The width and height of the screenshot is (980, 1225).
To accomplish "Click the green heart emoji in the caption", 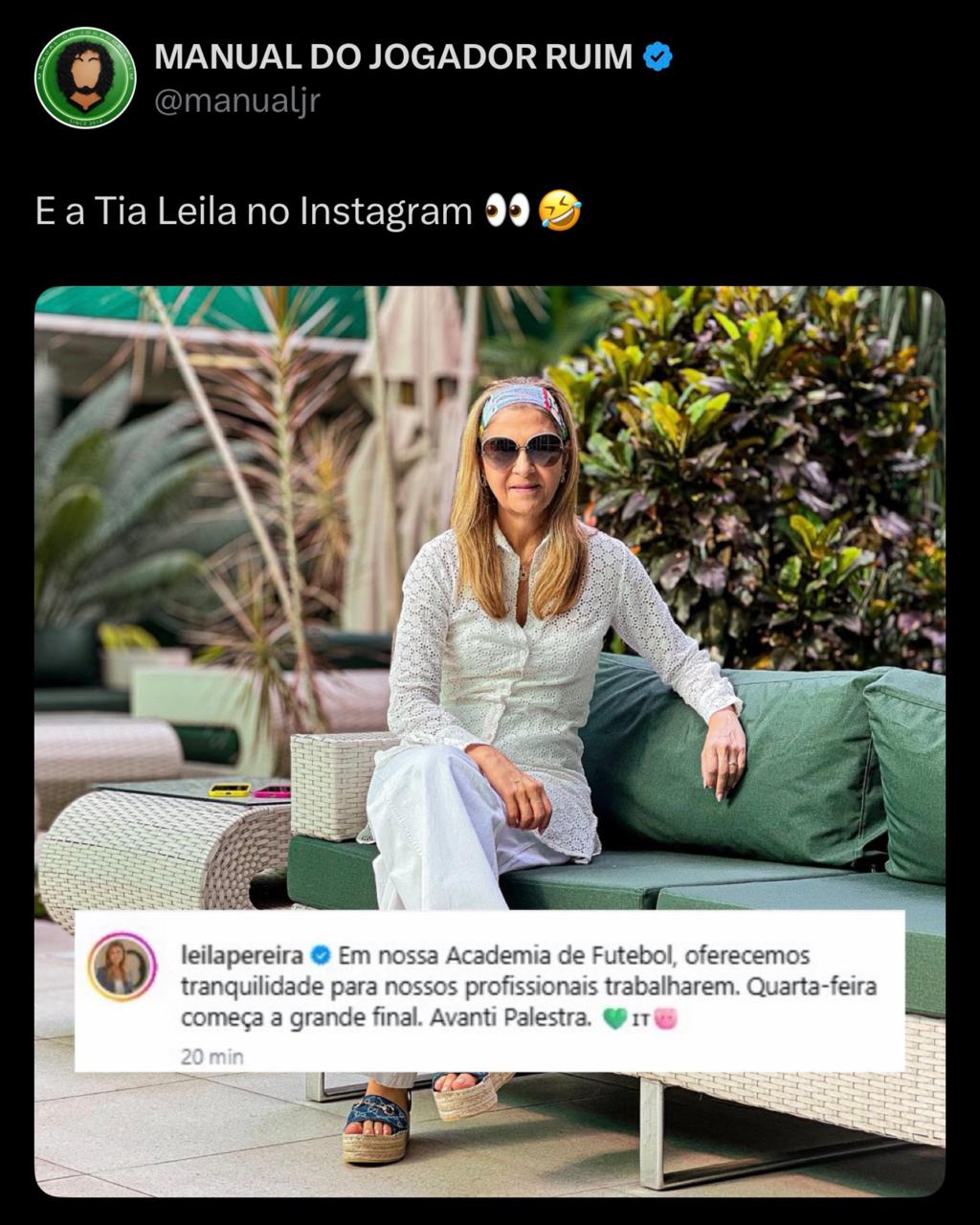I will [x=614, y=1019].
